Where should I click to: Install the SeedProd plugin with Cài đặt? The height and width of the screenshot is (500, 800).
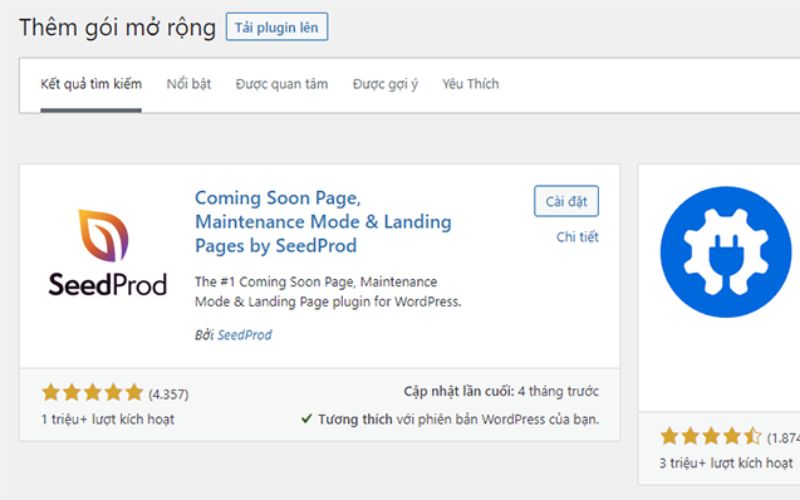pos(566,201)
